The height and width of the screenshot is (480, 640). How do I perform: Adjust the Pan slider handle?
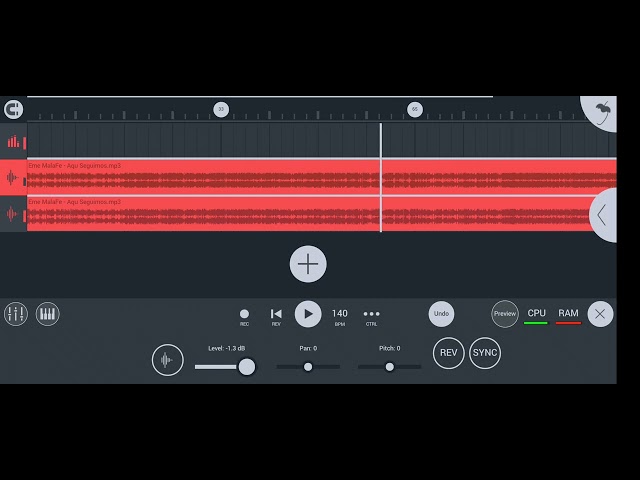[308, 367]
